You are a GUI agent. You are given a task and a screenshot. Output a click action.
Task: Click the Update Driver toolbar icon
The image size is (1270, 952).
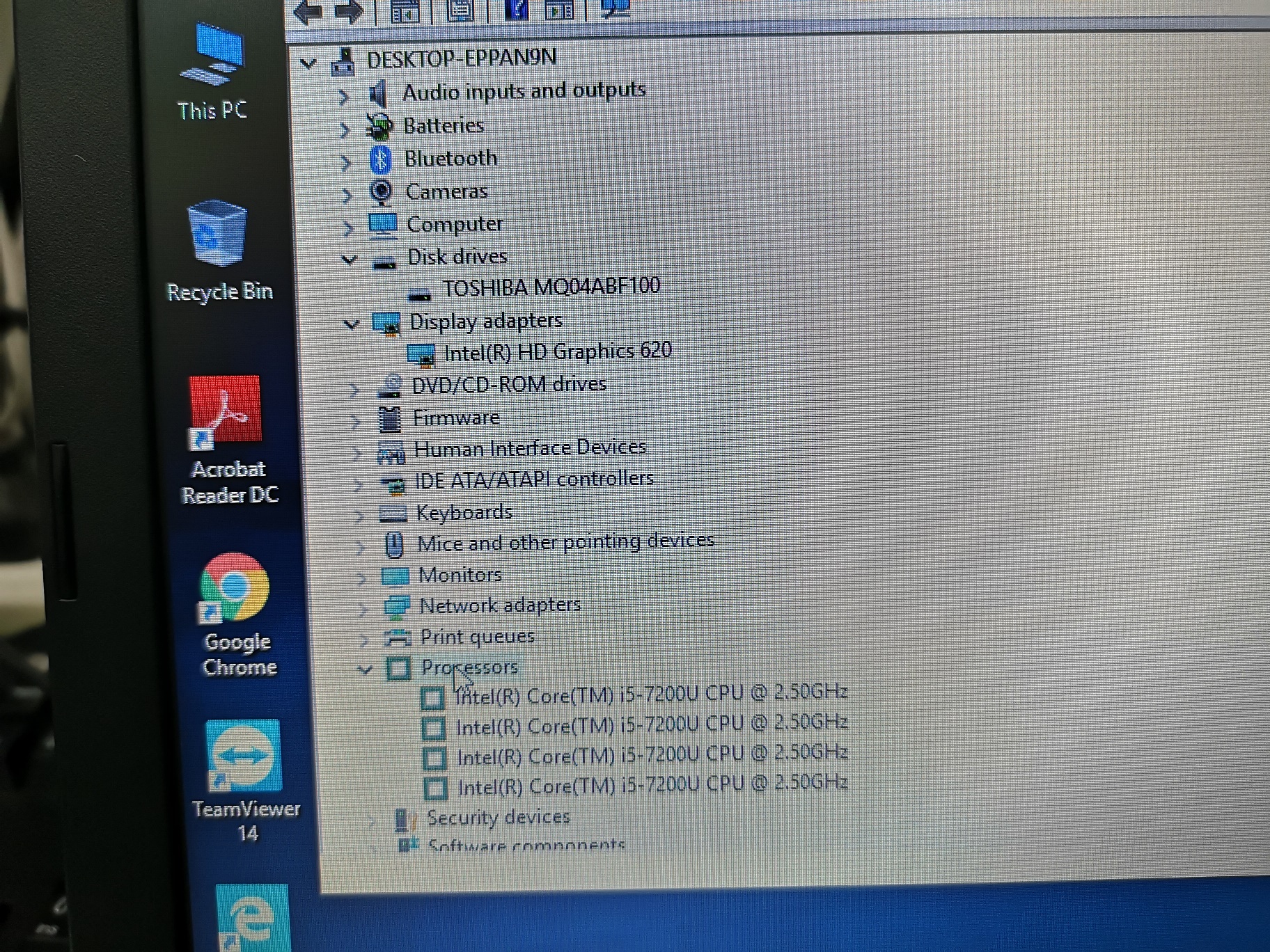(558, 10)
